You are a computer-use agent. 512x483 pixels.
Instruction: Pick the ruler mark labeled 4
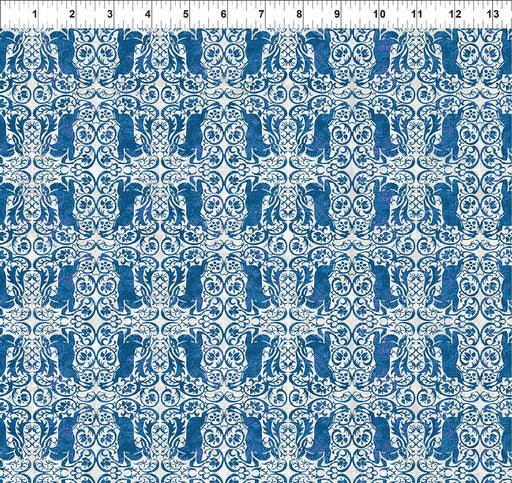pos(148,14)
